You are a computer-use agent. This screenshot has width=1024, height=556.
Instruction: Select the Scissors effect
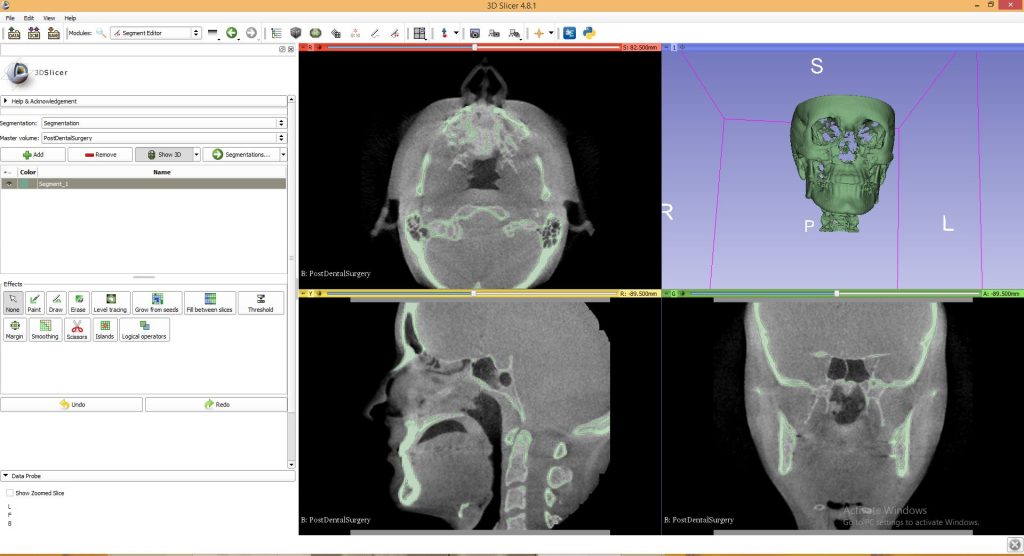[x=76, y=330]
